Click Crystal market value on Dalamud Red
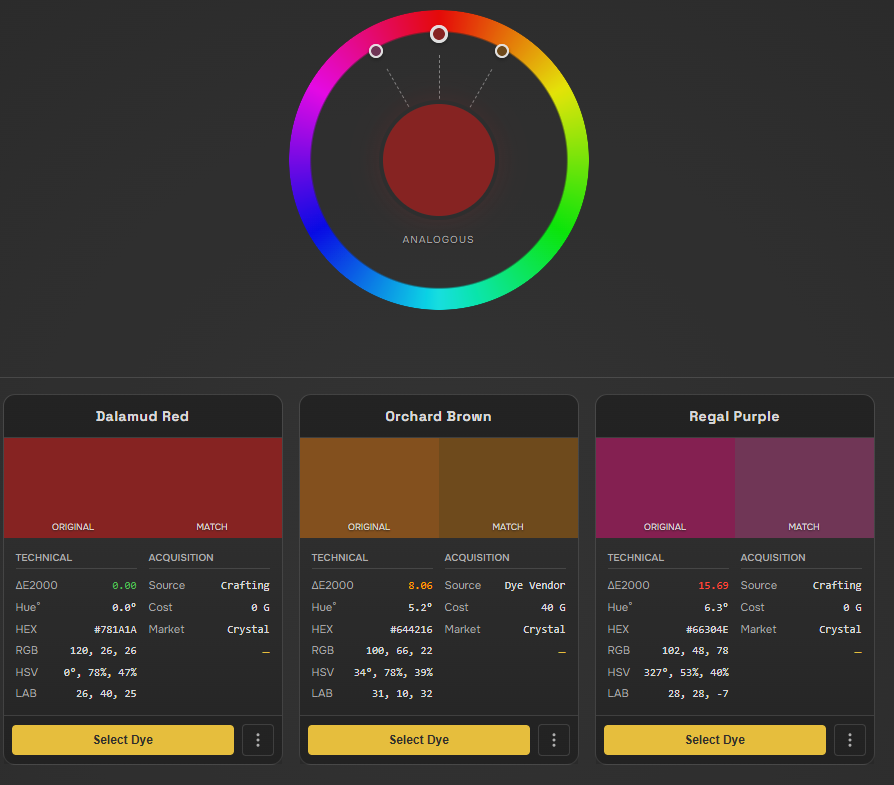894x785 pixels. (x=248, y=629)
